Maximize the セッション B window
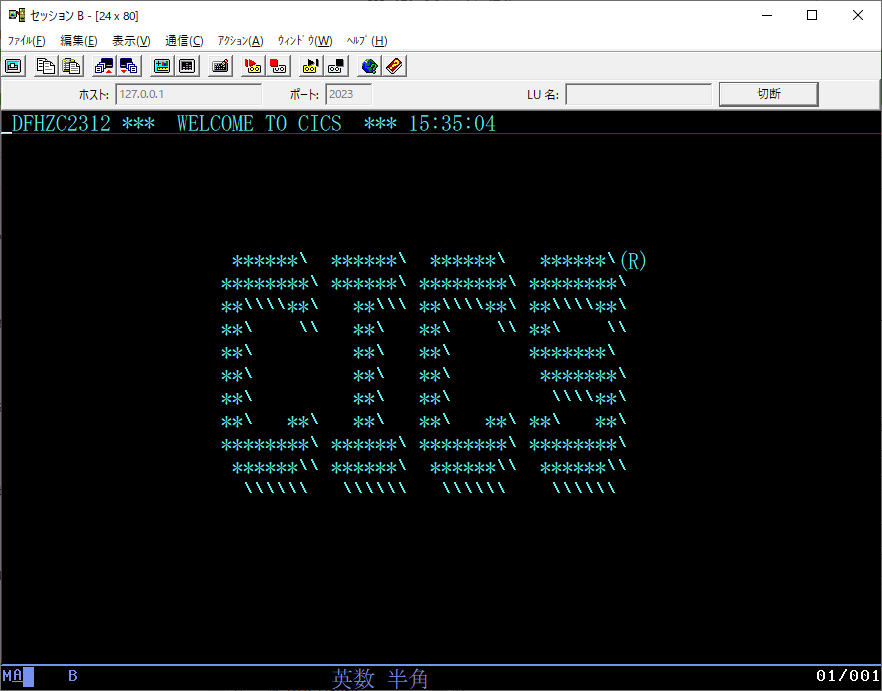Screen dimensions: 882x691 tap(812, 15)
